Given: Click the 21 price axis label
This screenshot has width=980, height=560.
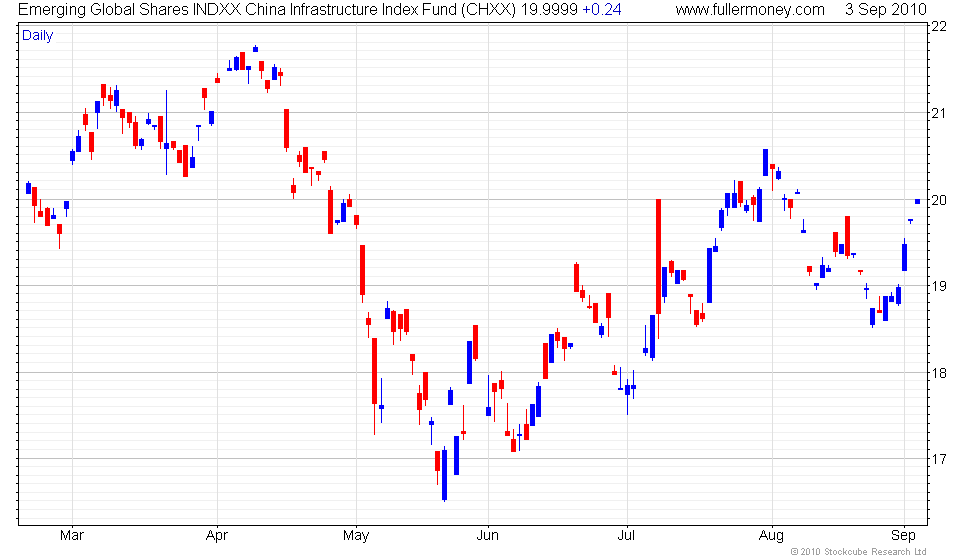Looking at the screenshot, I should (939, 113).
